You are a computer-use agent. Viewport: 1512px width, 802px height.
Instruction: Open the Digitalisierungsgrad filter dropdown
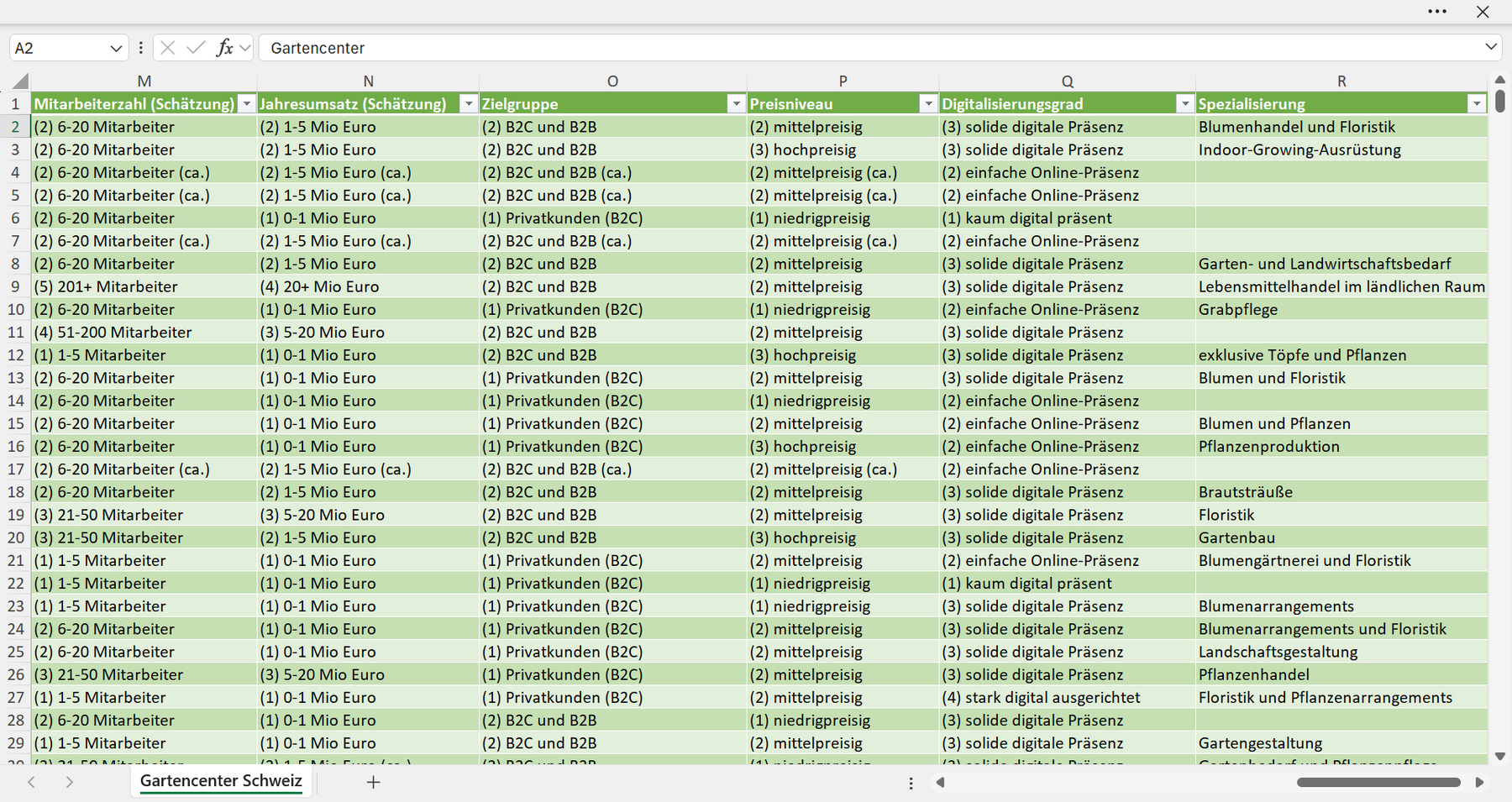pos(1184,104)
